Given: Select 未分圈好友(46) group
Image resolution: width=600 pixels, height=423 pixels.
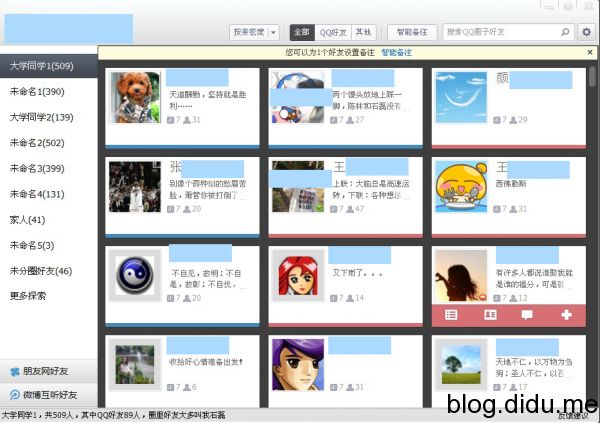Looking at the screenshot, I should tap(49, 271).
